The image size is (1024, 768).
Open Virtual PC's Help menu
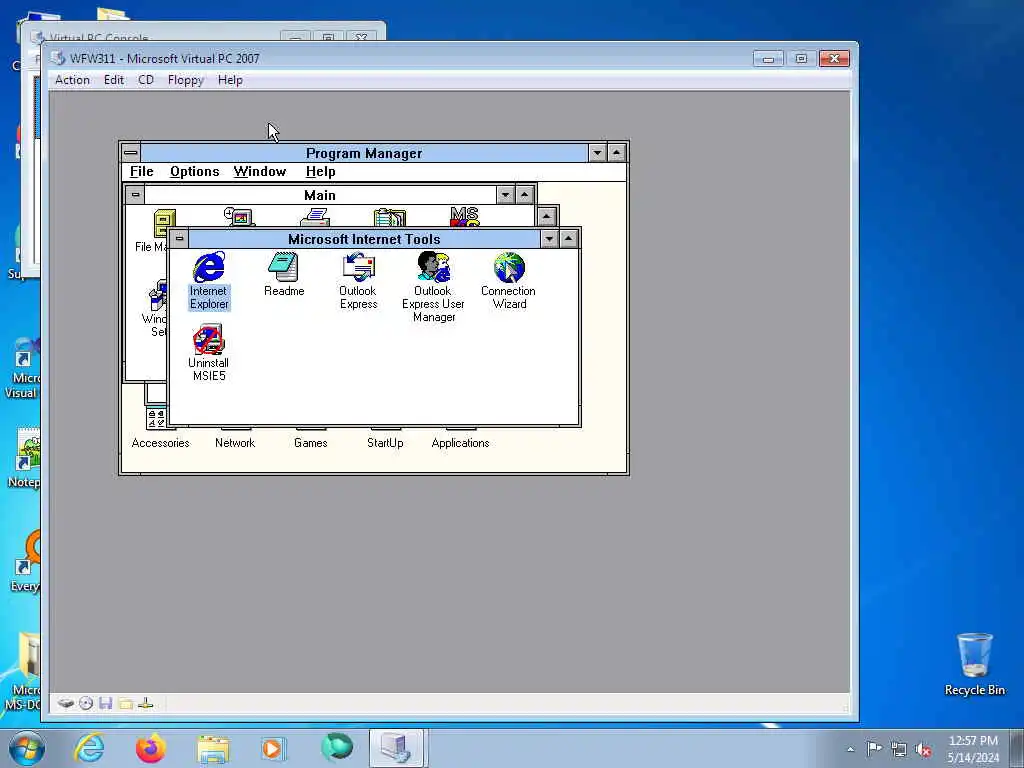(230, 80)
